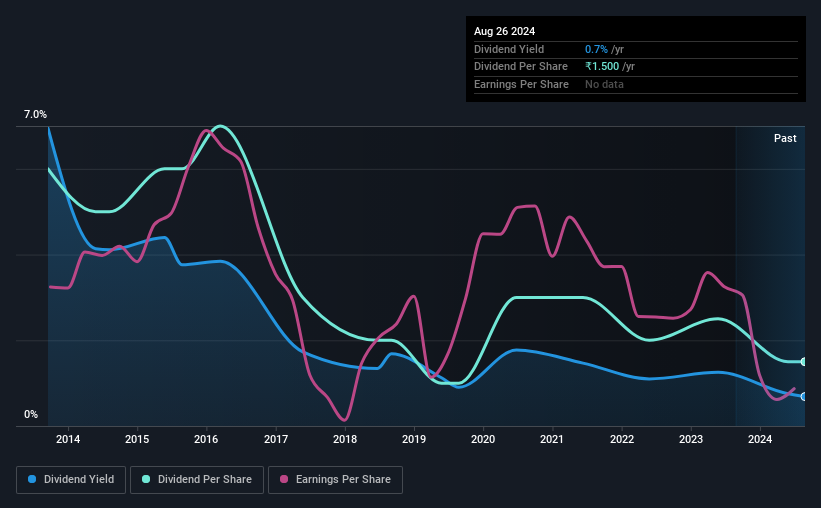This screenshot has width=821, height=508.
Task: Click the '0.7% /yr' Dividend Yield value
Action: click(604, 49)
